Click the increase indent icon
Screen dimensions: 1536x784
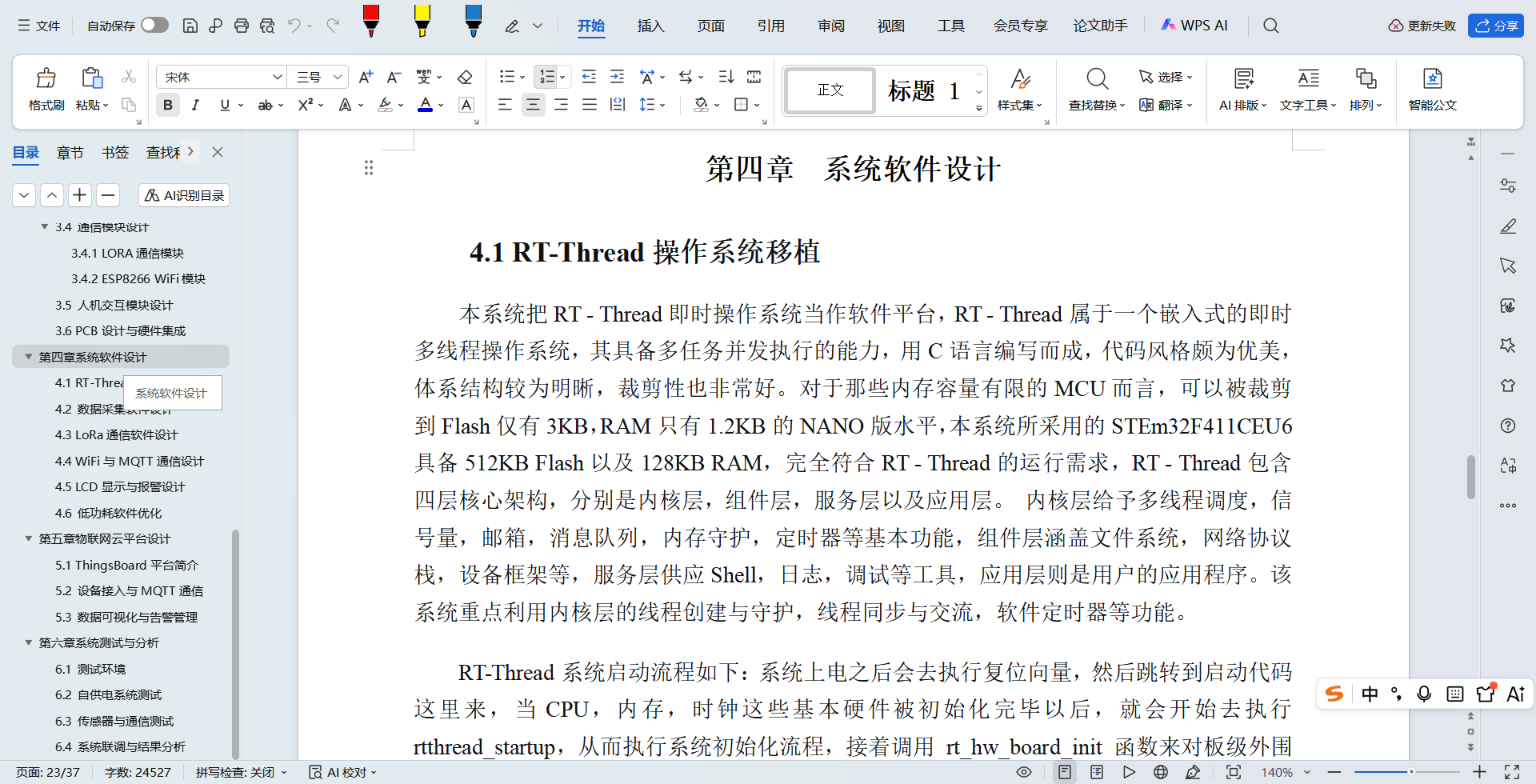pos(617,77)
